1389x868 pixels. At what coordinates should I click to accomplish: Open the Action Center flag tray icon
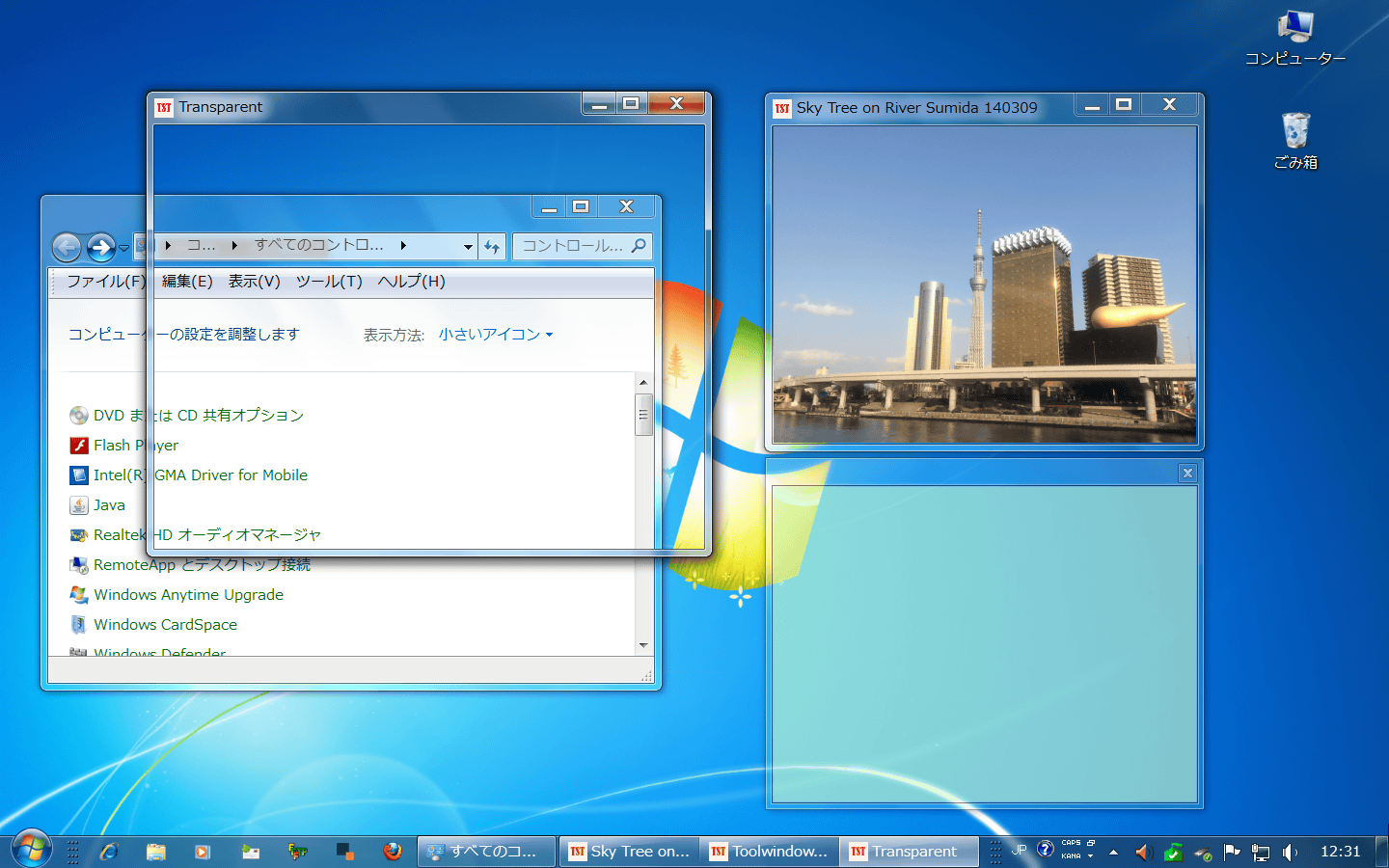coord(1232,852)
